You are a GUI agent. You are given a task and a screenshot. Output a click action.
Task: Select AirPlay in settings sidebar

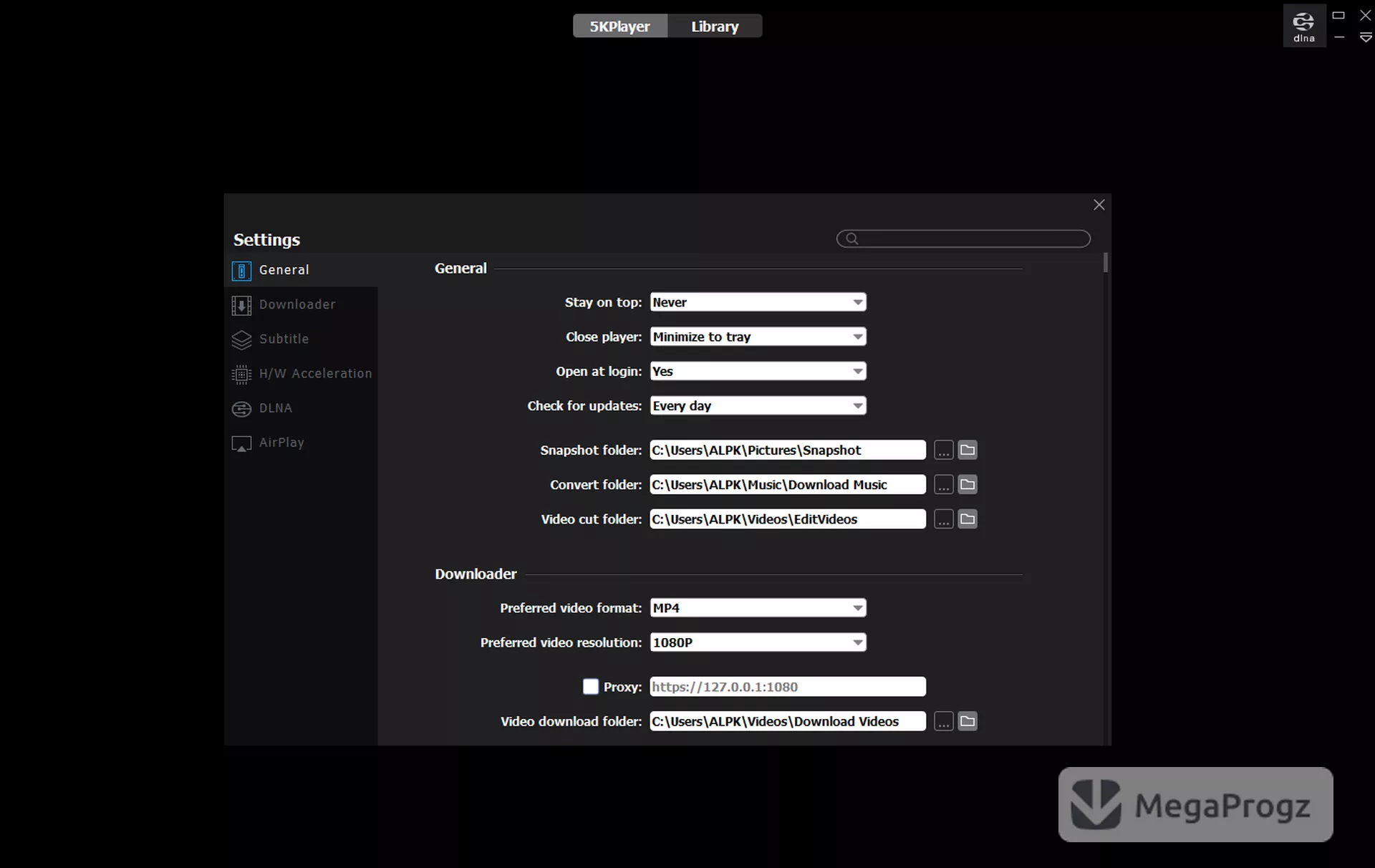pos(301,442)
